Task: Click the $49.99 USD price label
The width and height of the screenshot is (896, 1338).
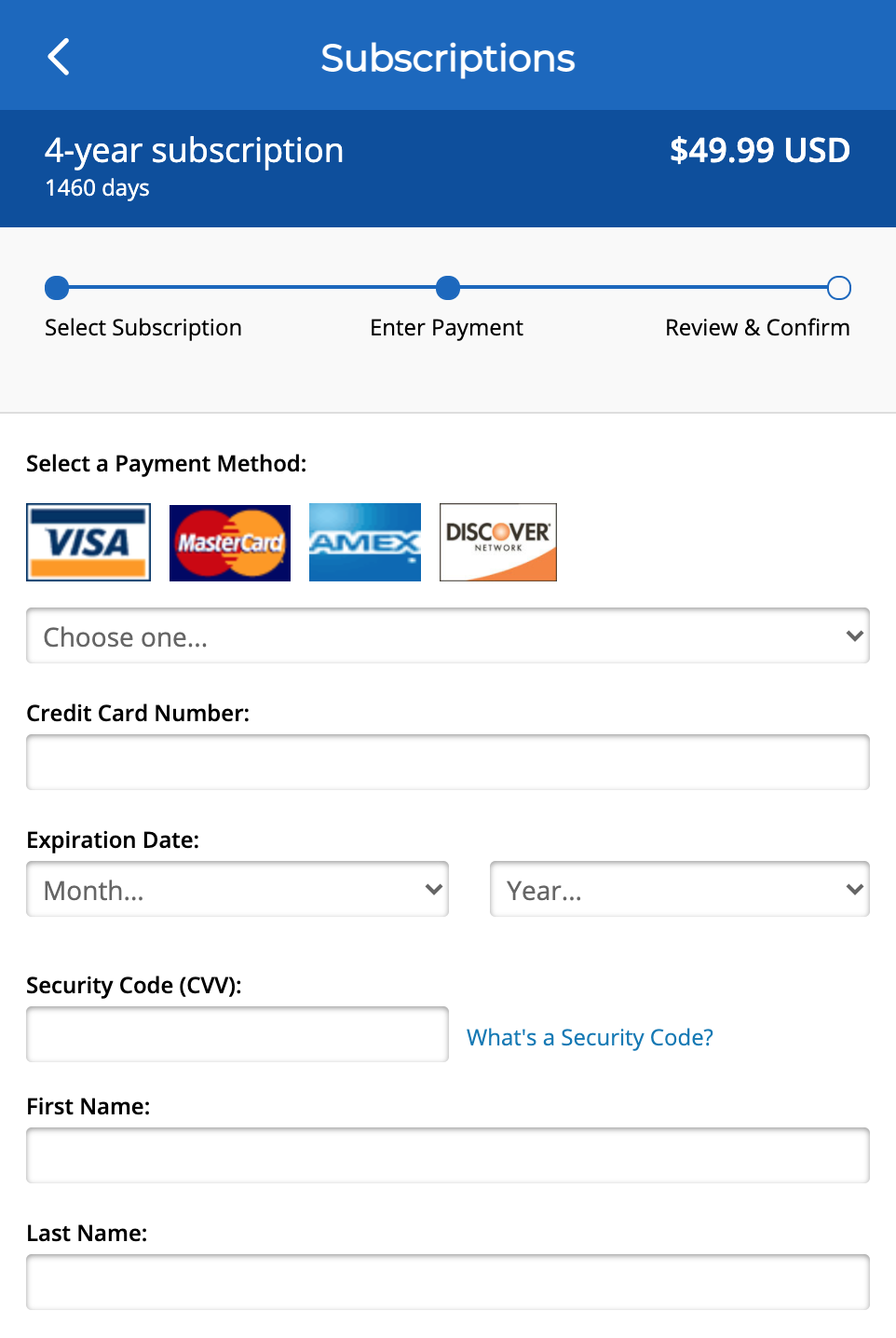Action: point(759,150)
